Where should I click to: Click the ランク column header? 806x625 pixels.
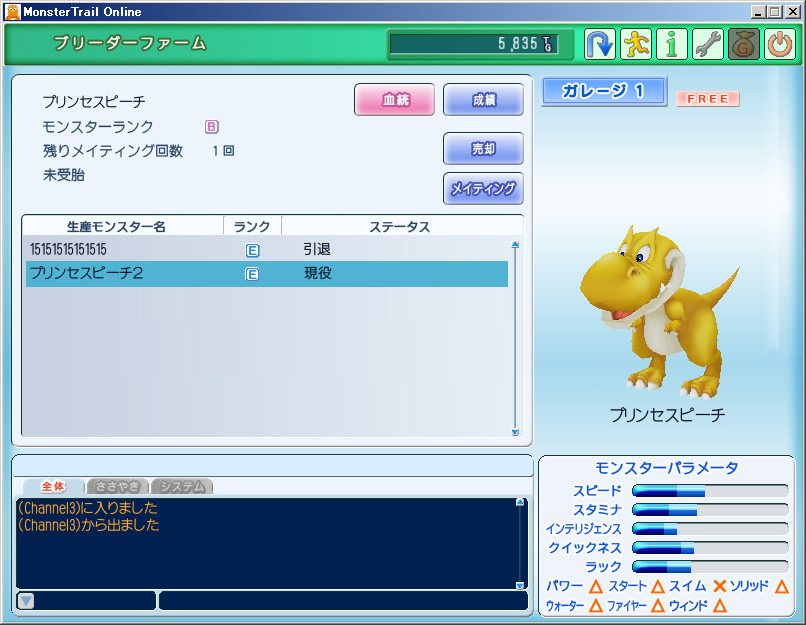coord(252,227)
